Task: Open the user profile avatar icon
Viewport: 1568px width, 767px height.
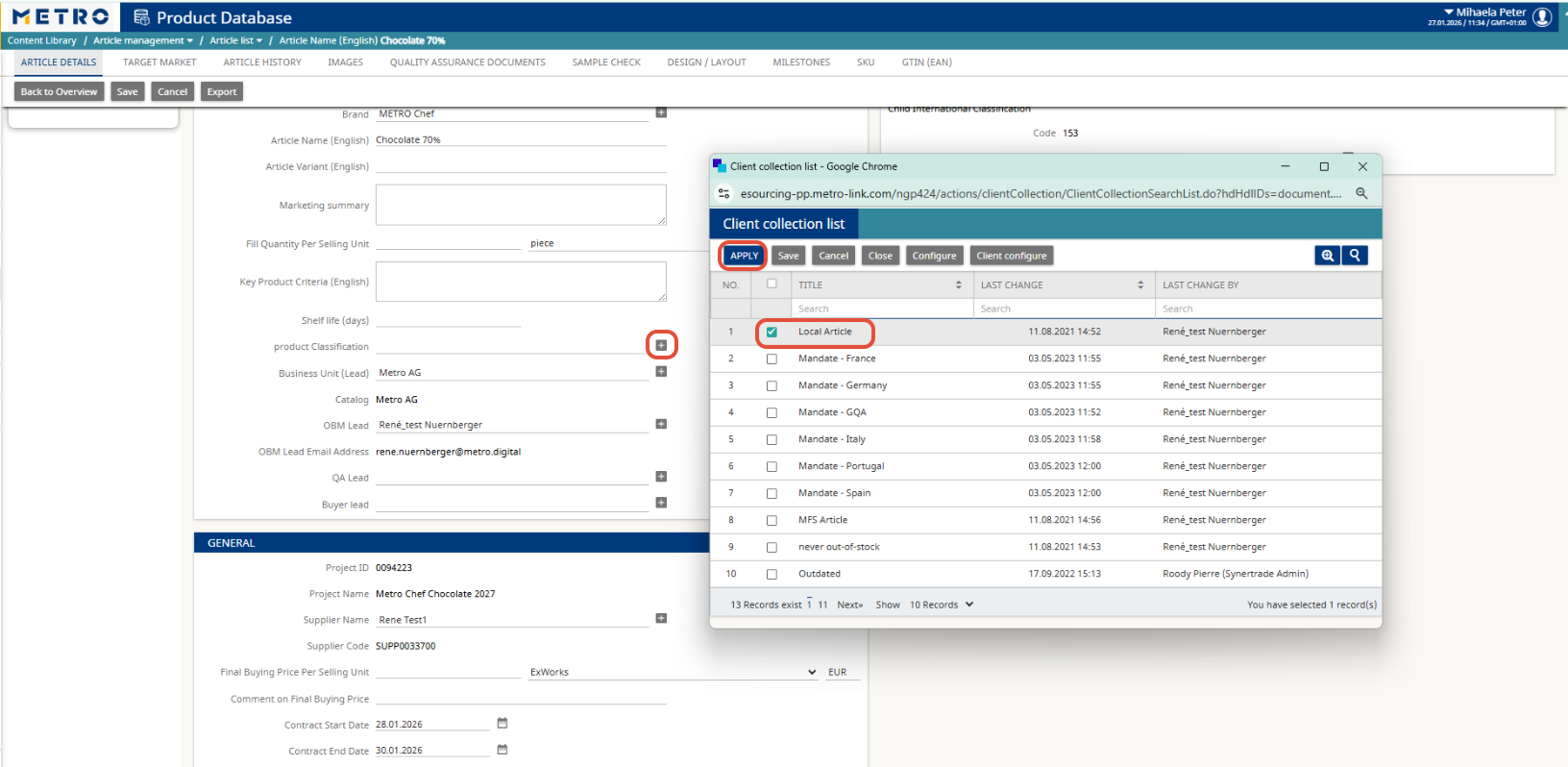Action: [x=1543, y=16]
